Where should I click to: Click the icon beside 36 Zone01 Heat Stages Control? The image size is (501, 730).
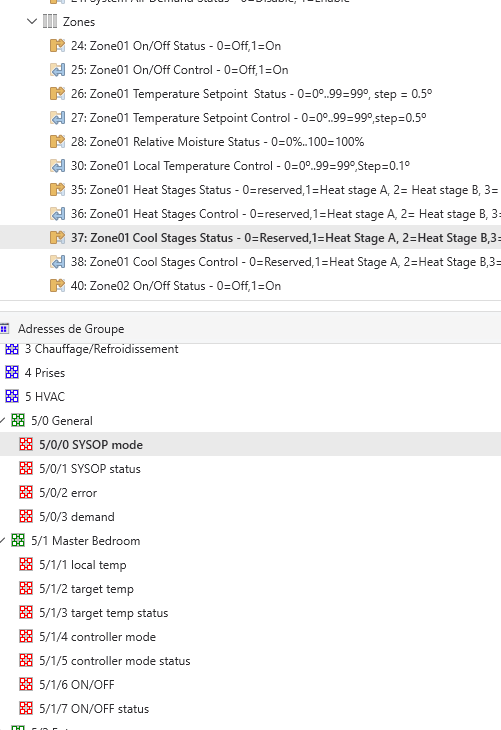click(57, 214)
